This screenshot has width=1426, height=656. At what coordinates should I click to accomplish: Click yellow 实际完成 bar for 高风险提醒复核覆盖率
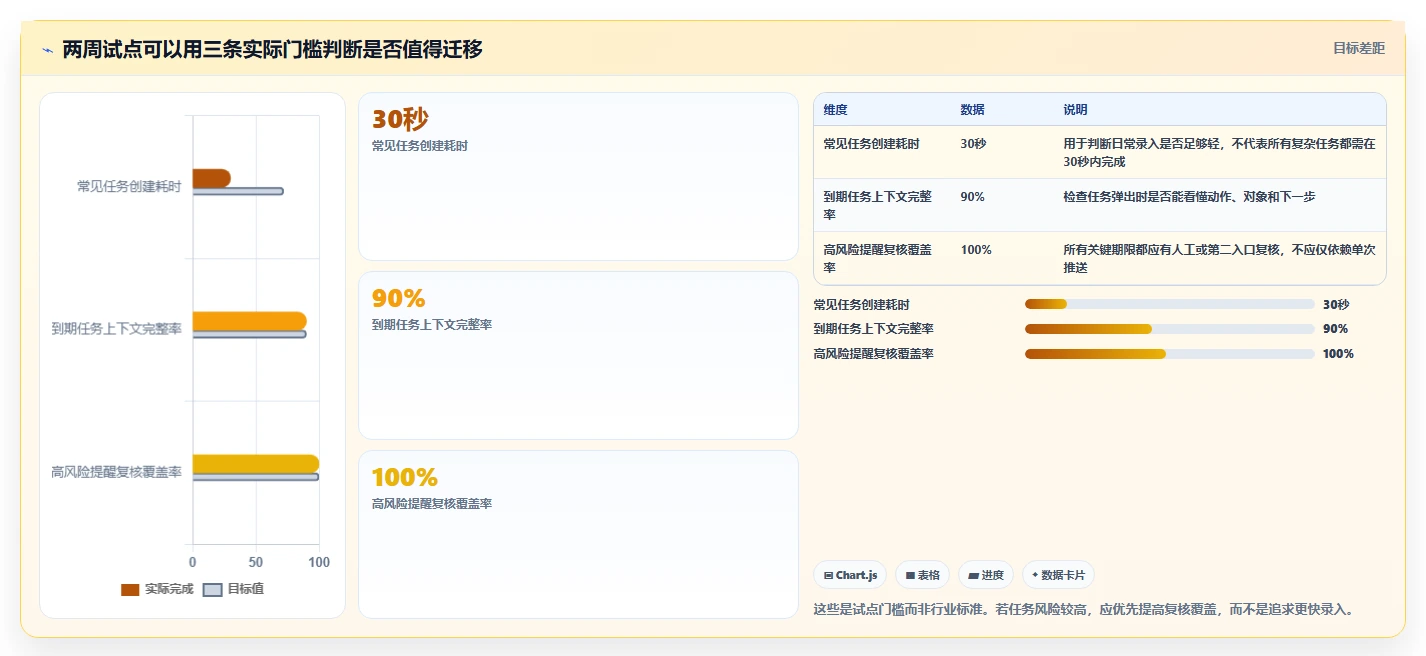pyautogui.click(x=255, y=464)
